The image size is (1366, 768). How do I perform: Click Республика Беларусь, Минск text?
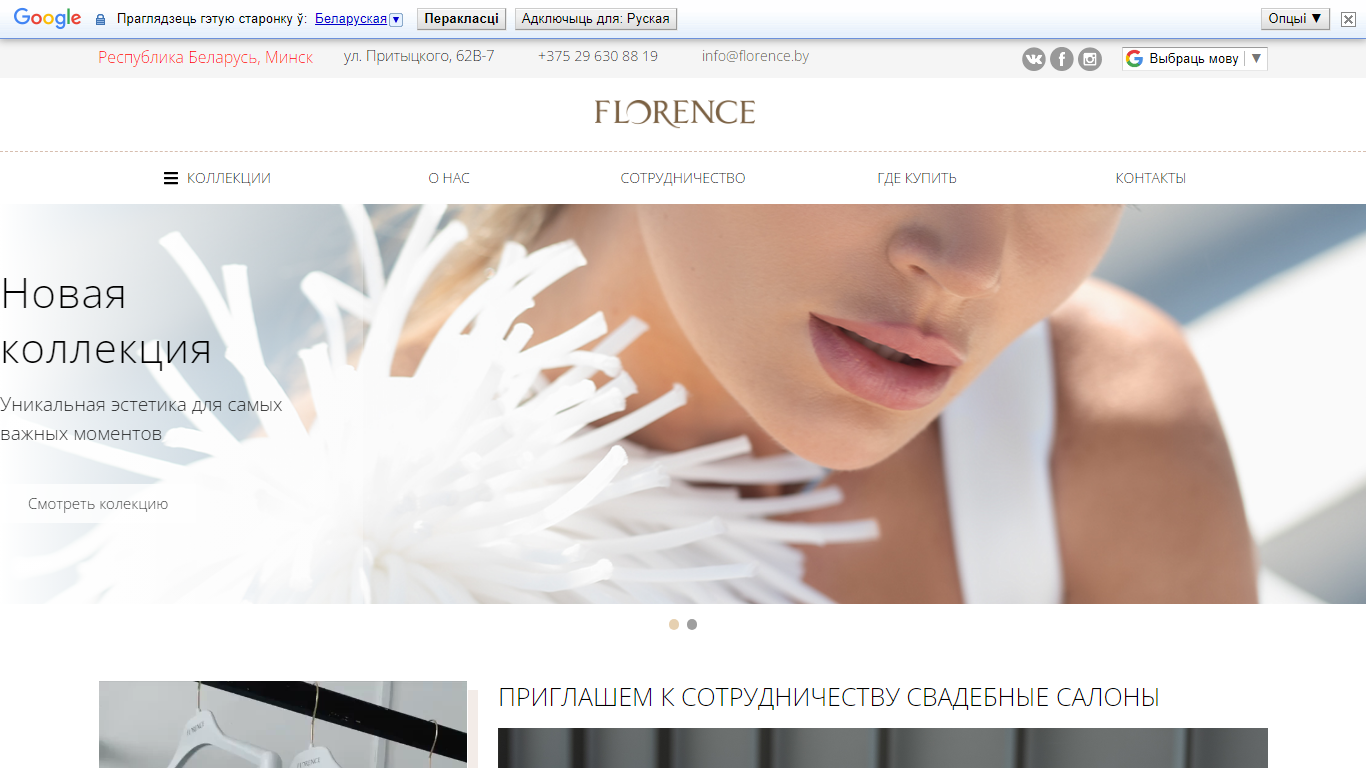205,57
